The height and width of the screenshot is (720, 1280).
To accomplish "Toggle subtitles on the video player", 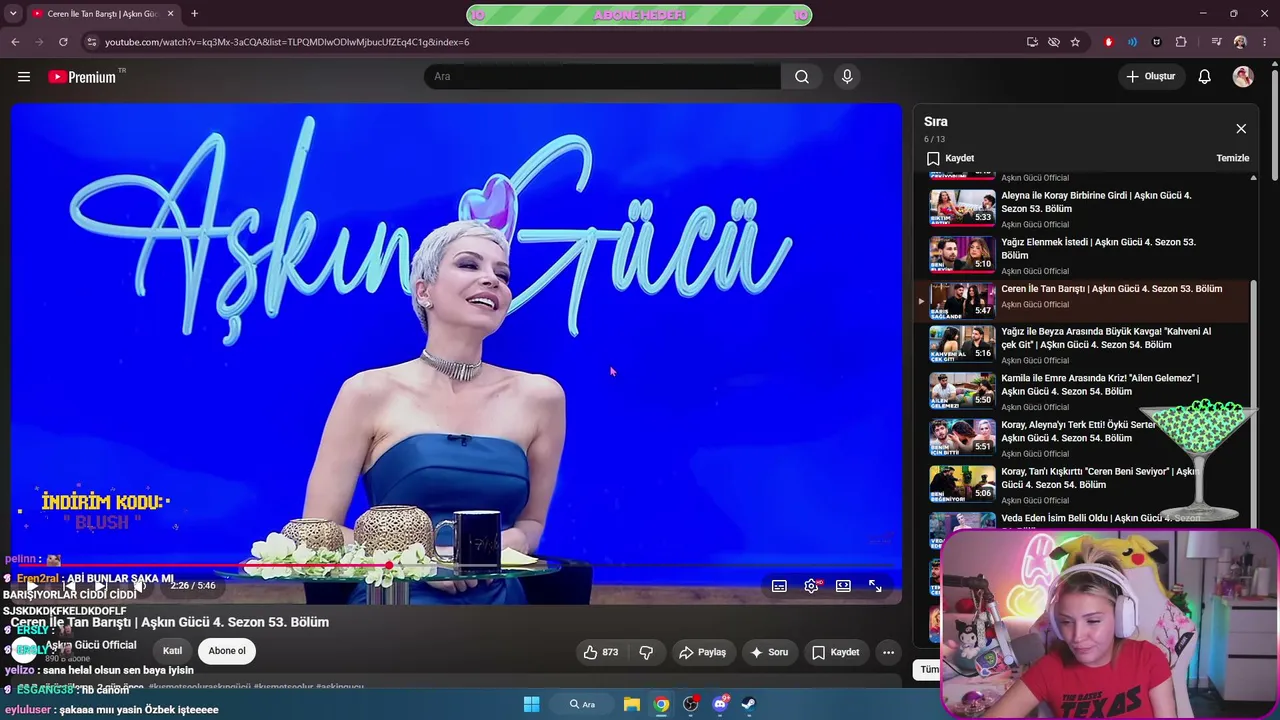I will [x=779, y=586].
